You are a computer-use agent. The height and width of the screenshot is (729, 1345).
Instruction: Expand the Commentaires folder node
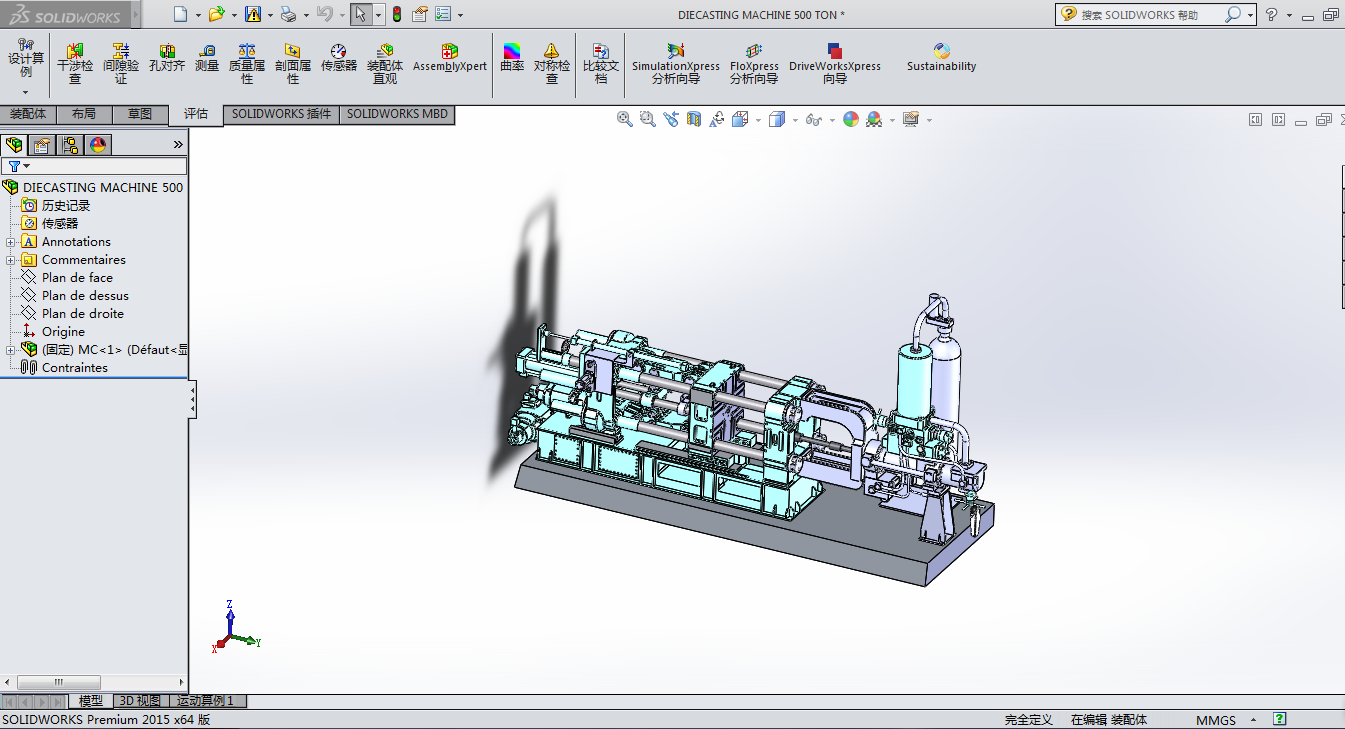pyautogui.click(x=11, y=260)
